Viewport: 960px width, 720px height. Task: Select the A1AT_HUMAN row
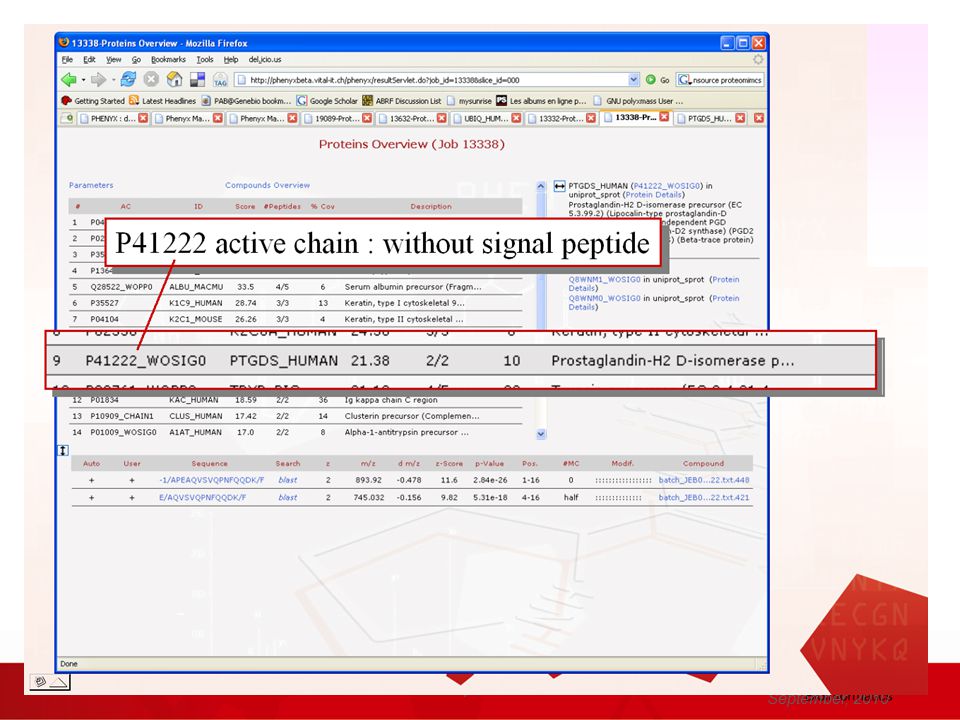296,432
